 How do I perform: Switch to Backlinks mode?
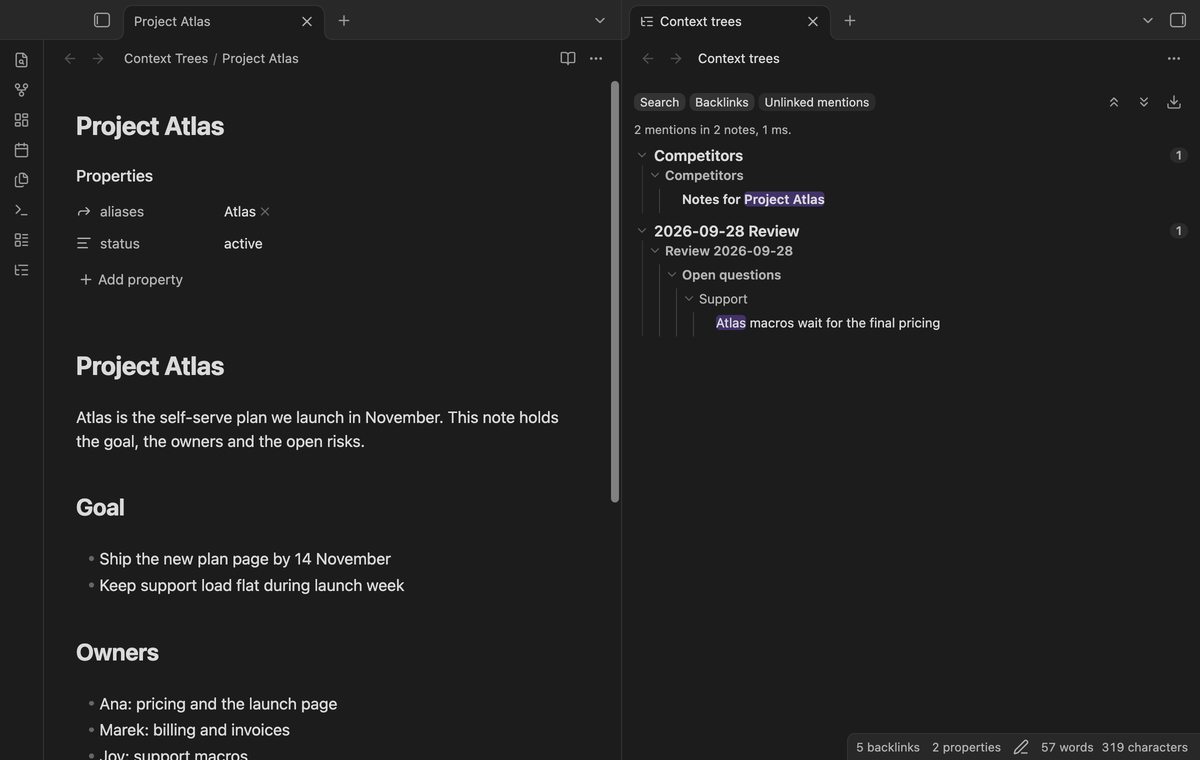[x=722, y=102]
